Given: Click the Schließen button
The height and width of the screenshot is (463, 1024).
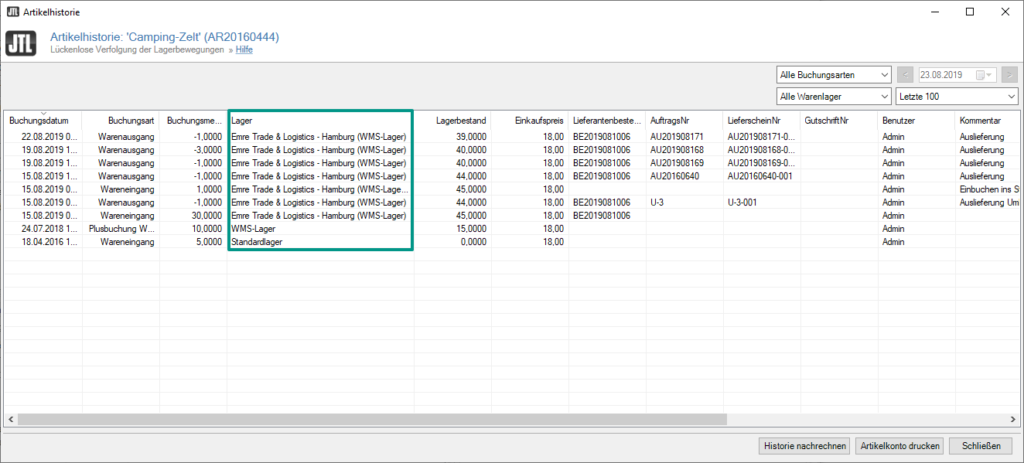Looking at the screenshot, I should tap(981, 446).
